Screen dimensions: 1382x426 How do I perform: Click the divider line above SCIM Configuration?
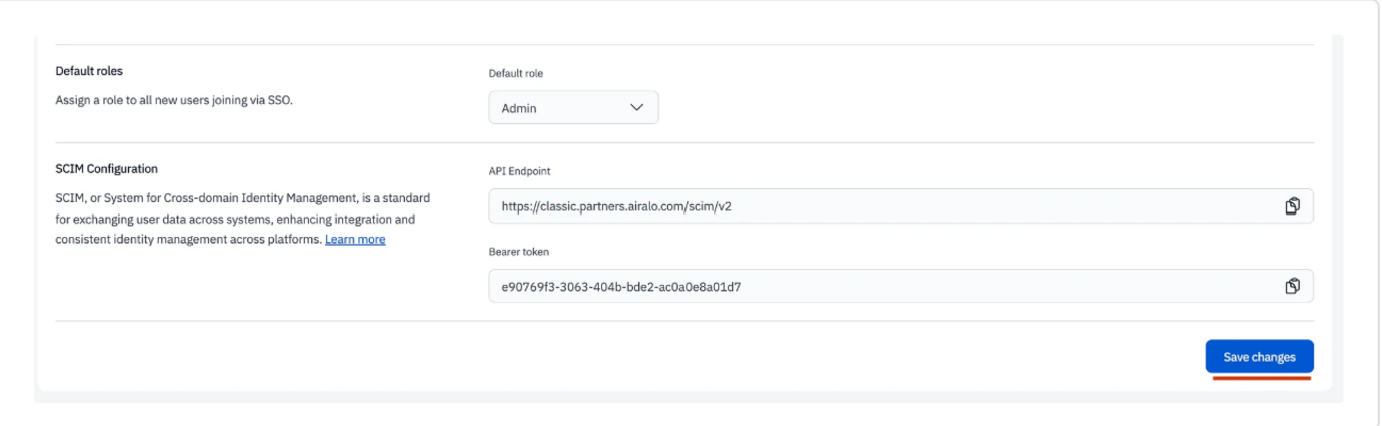(x=684, y=142)
